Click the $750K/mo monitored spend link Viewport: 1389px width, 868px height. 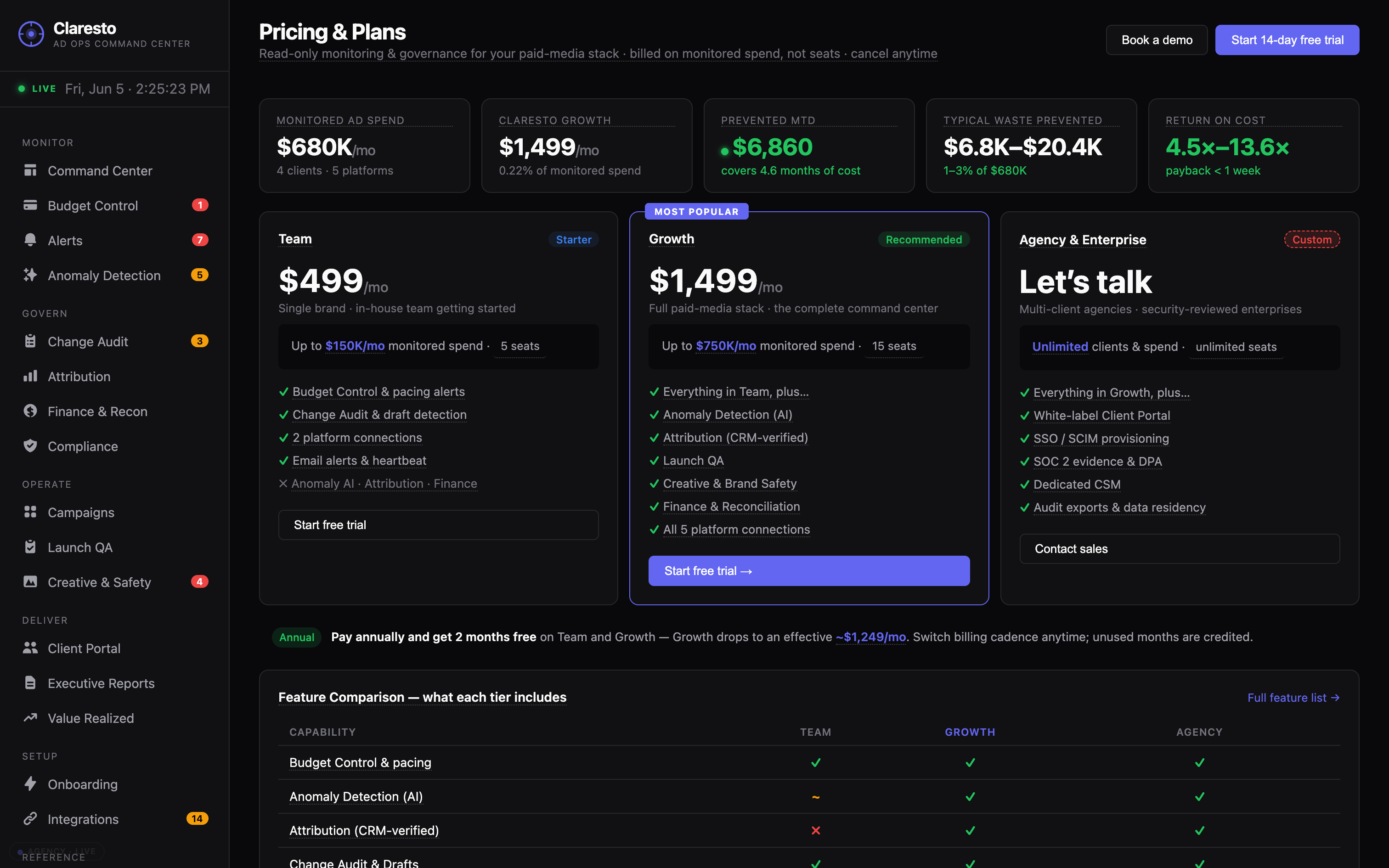click(725, 345)
